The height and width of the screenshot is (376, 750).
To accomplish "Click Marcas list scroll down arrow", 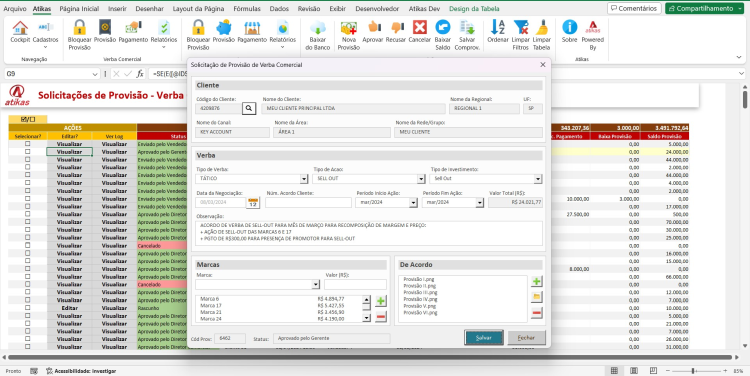I will point(366,317).
